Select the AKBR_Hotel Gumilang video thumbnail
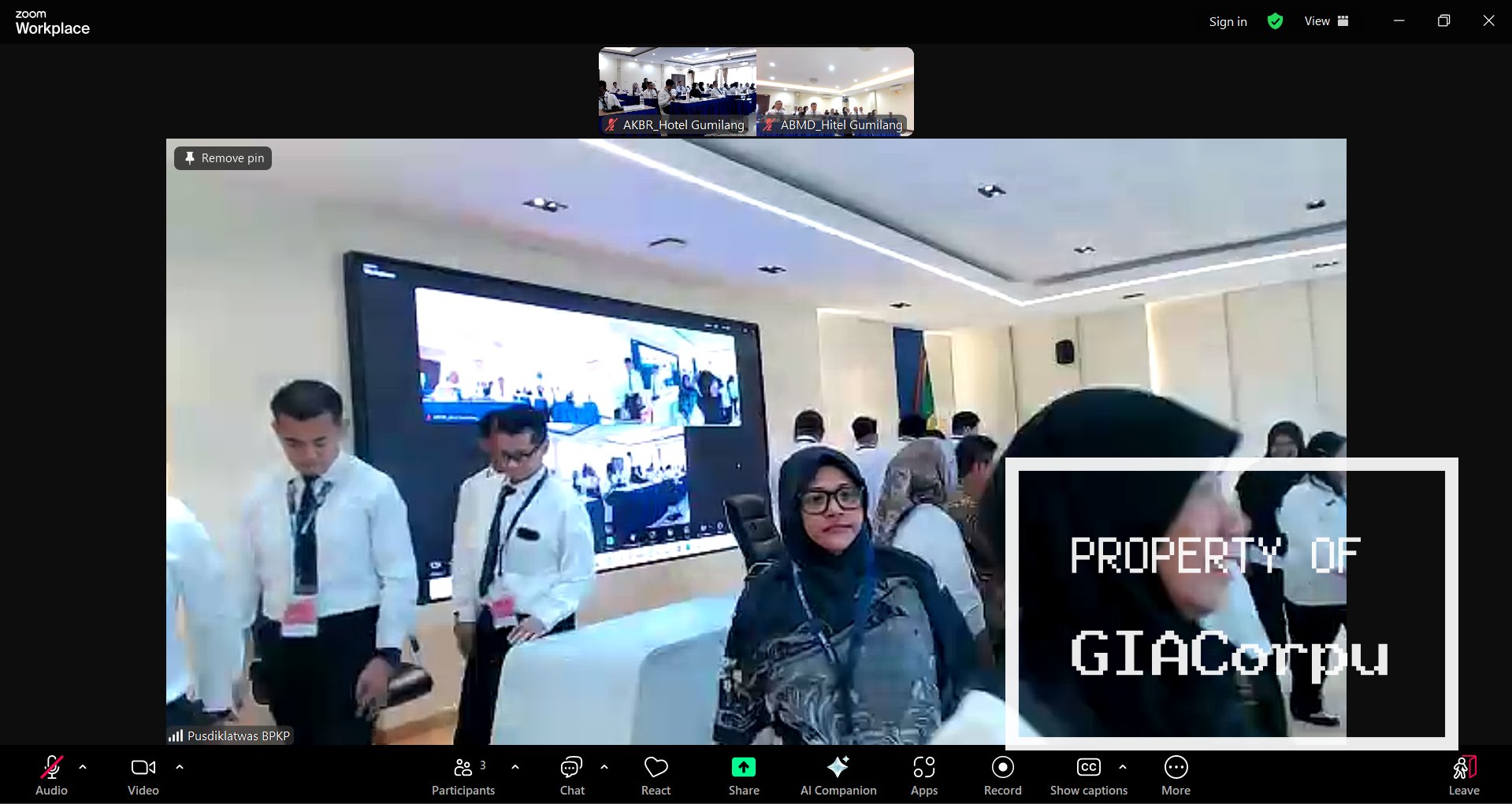The height and width of the screenshot is (804, 1512). (x=678, y=91)
